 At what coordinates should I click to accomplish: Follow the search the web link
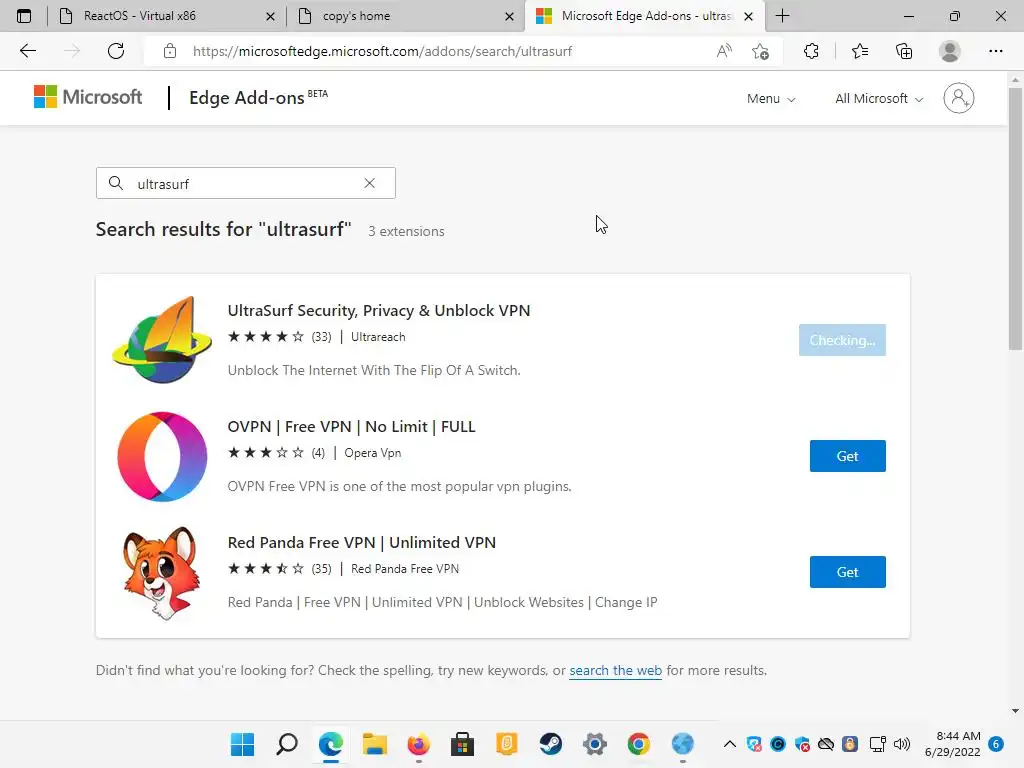coord(616,671)
